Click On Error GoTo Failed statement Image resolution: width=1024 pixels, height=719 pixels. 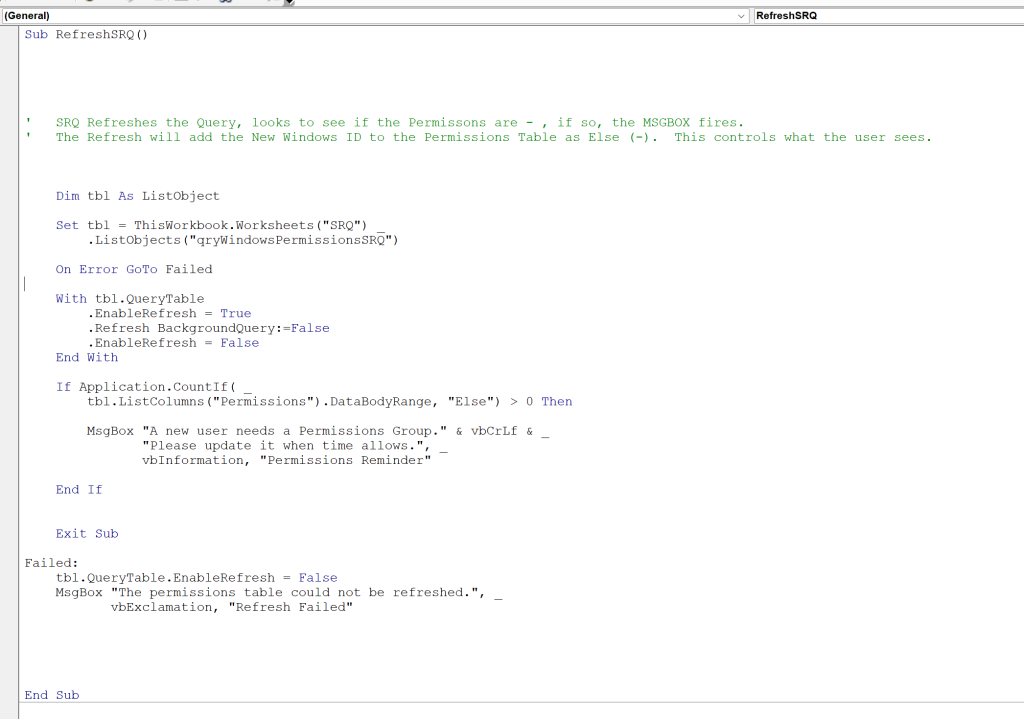coord(134,269)
